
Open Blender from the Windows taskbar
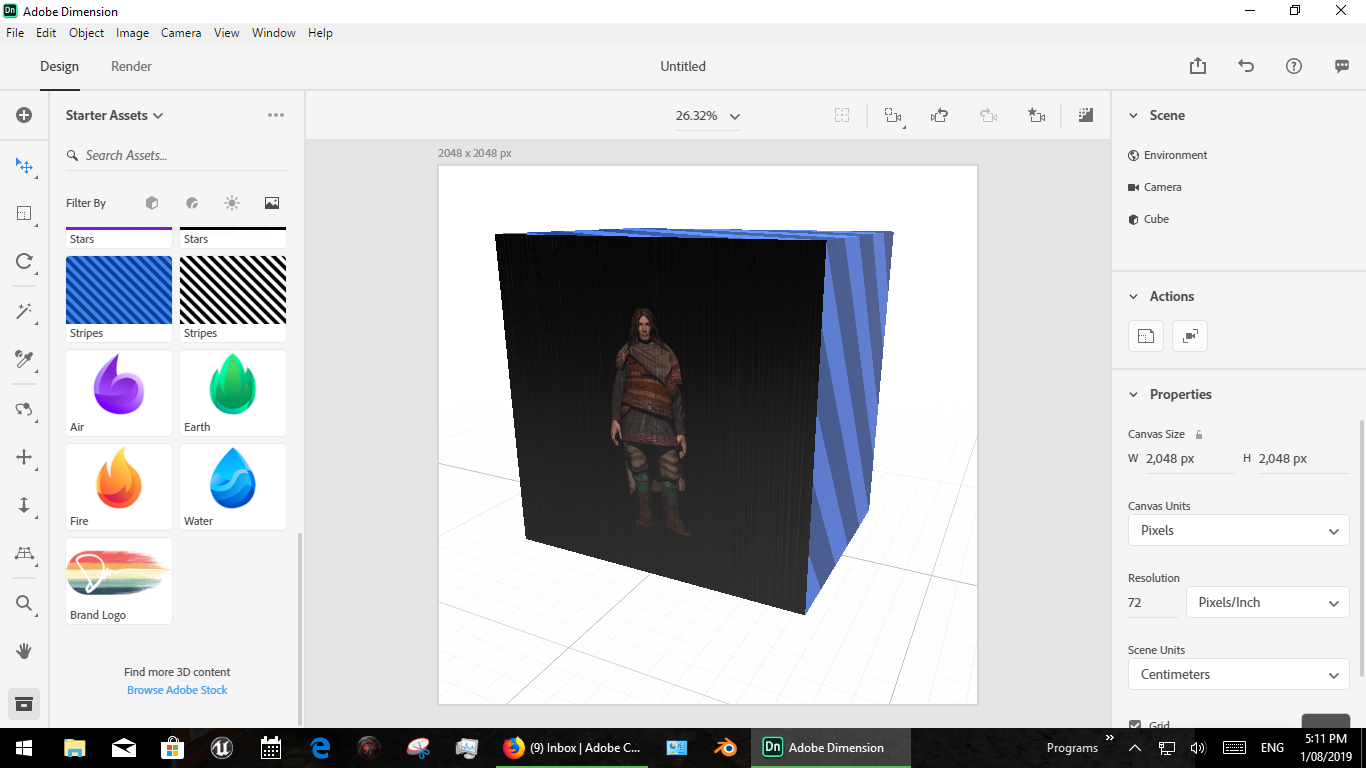coord(724,747)
